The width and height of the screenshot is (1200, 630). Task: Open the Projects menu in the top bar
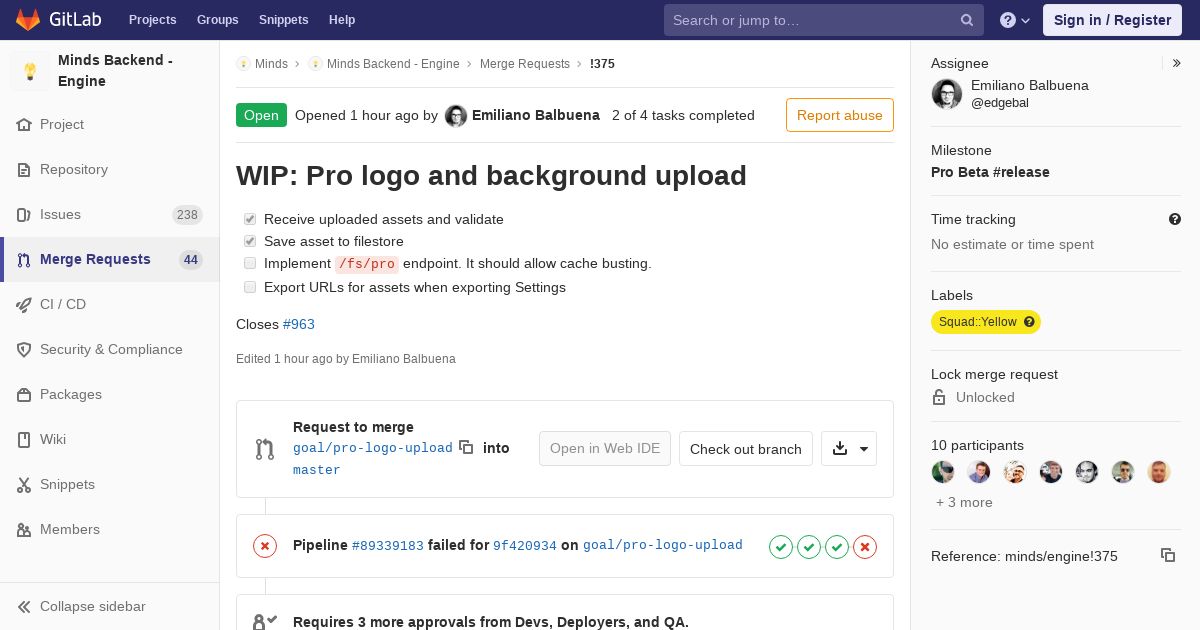coord(152,20)
